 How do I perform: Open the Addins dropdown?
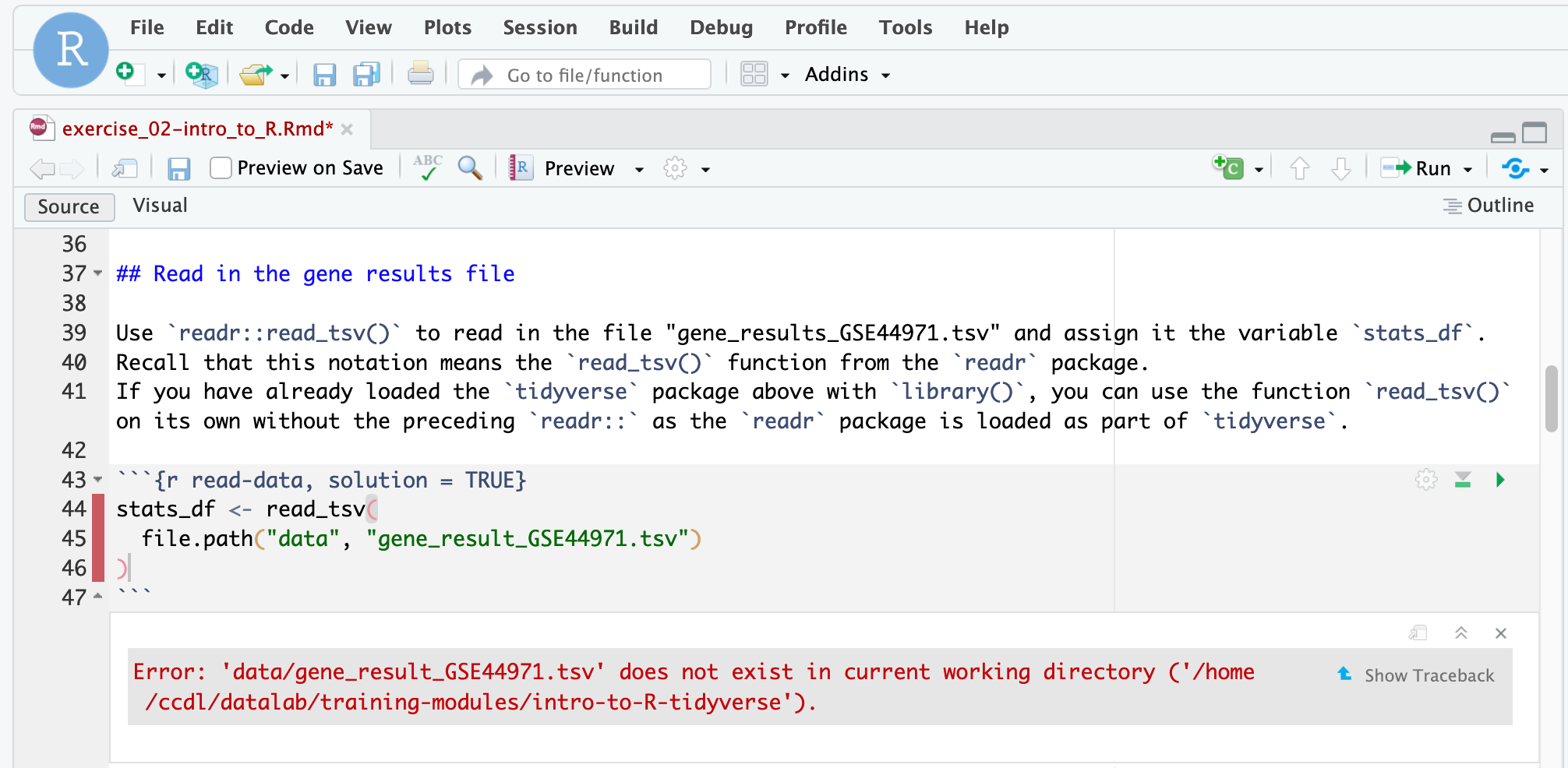847,75
